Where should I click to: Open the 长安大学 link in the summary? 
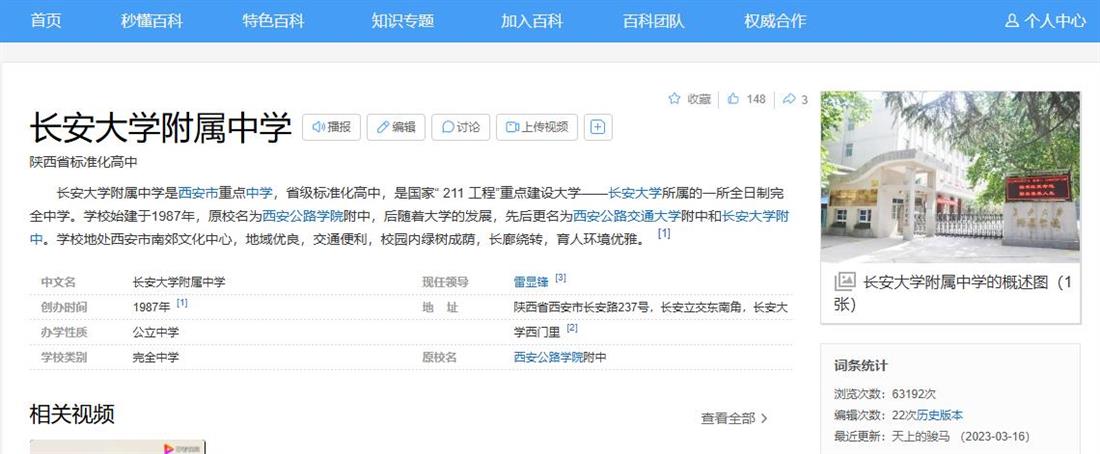634,193
